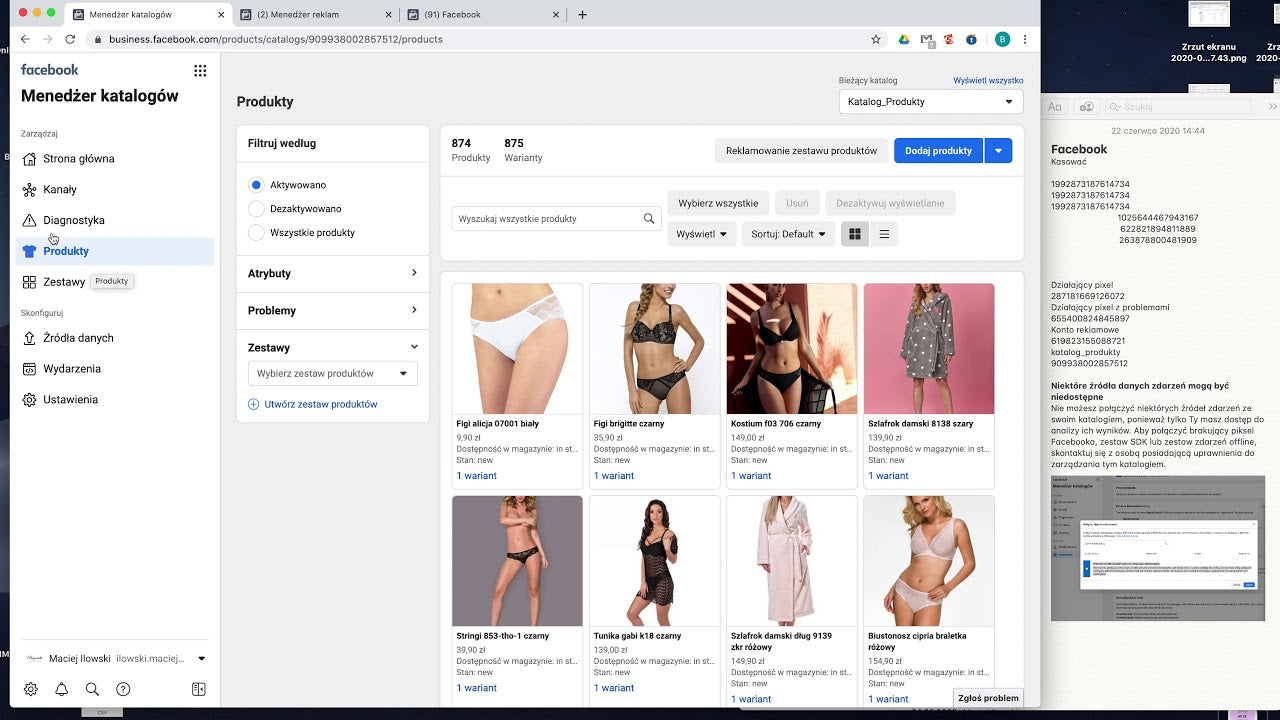Open the Katalog_Produkty catalog dropdown
This screenshot has width=1280, height=720.
point(931,102)
